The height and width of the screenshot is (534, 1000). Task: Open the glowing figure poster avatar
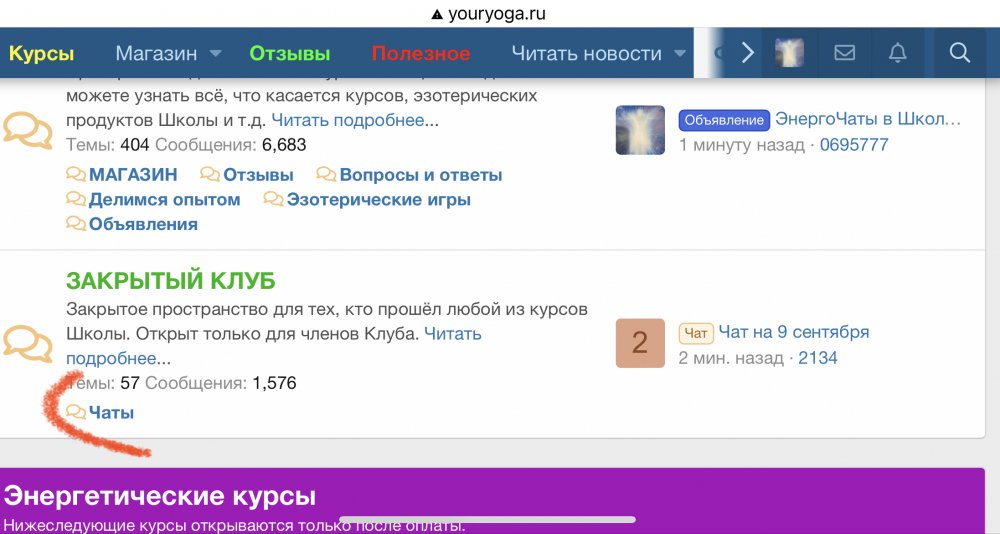[640, 131]
